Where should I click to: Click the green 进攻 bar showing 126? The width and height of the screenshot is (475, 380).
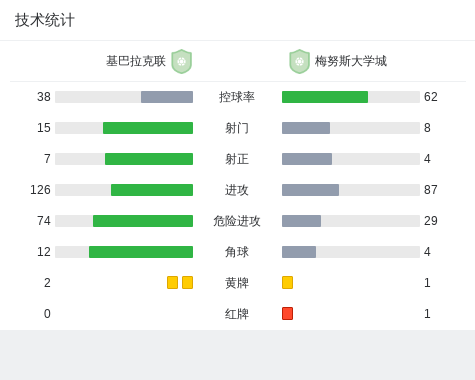click(x=152, y=190)
